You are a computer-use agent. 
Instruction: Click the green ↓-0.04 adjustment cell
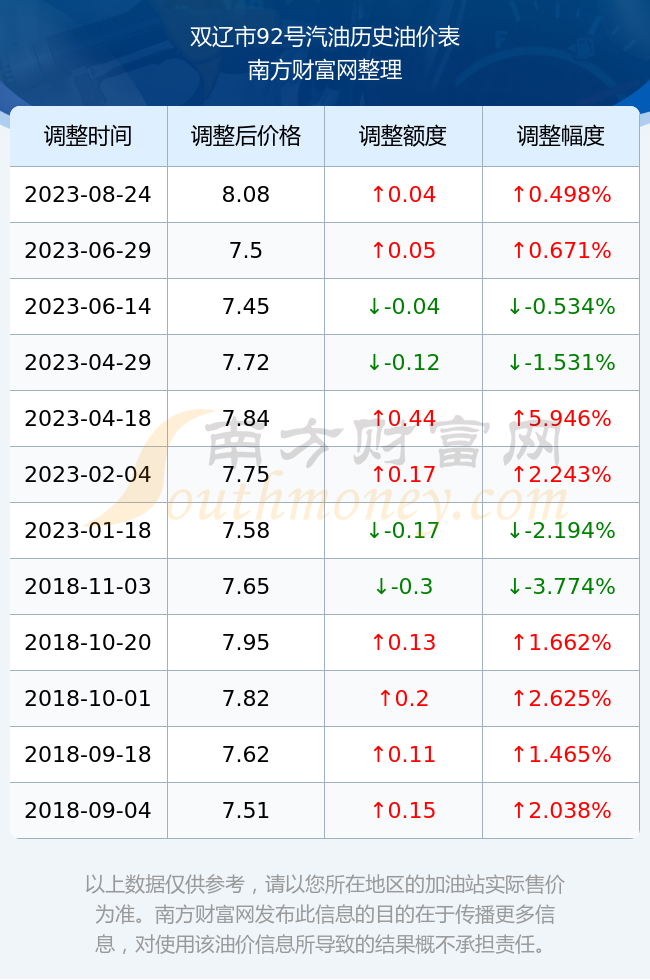click(x=403, y=306)
